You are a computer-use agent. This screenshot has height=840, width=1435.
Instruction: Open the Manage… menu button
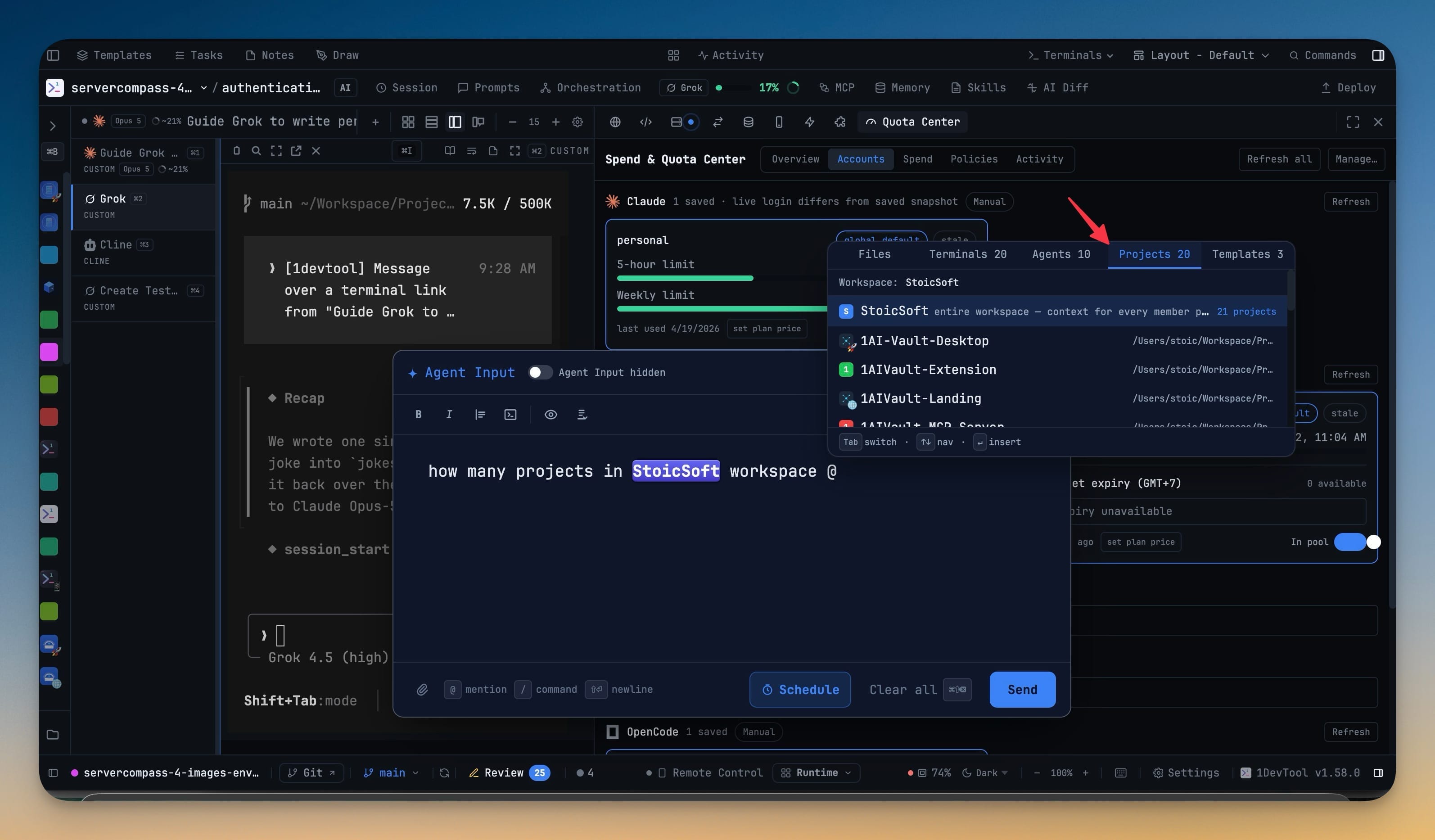(1356, 159)
